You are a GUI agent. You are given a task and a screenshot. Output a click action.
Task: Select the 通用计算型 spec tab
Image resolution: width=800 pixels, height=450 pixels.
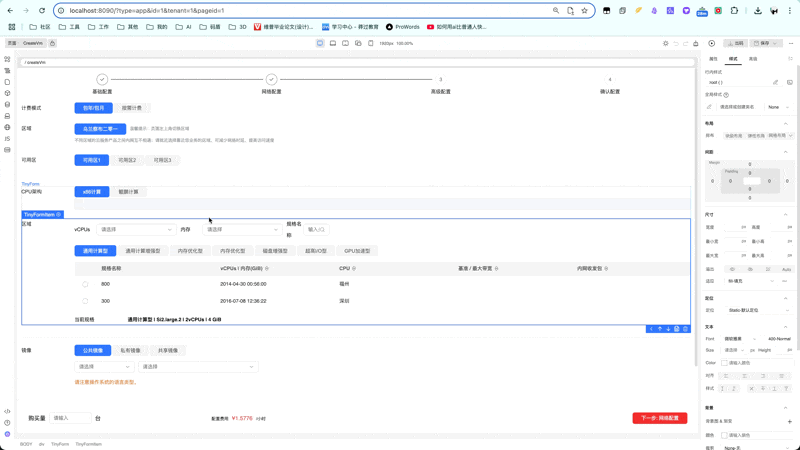(x=95, y=251)
